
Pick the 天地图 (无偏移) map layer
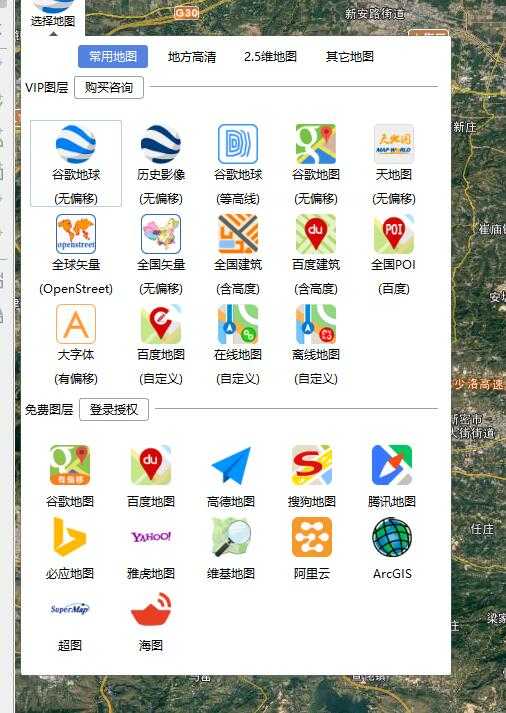coord(394,163)
